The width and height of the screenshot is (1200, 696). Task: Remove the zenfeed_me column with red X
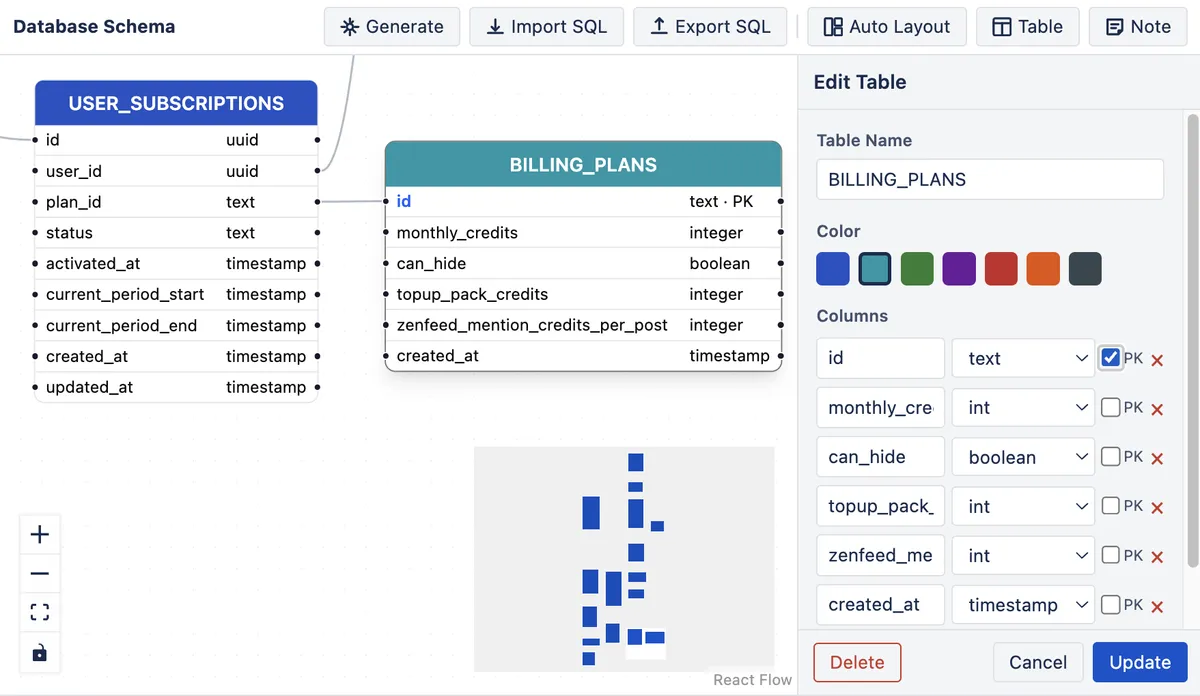(x=1157, y=557)
